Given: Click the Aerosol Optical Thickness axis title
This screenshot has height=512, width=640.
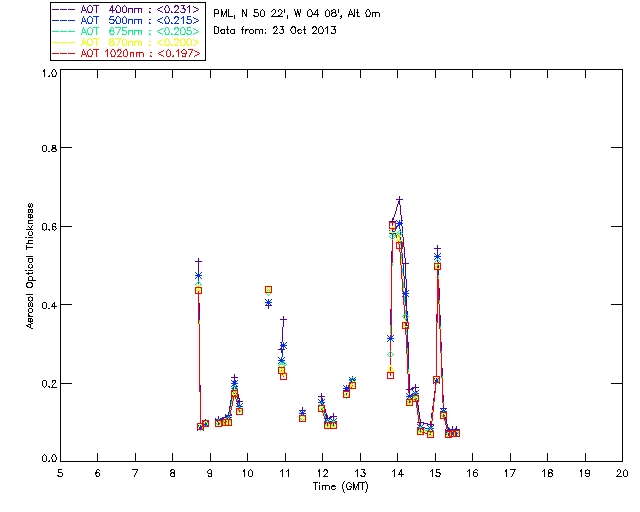Looking at the screenshot, I should (30, 266).
